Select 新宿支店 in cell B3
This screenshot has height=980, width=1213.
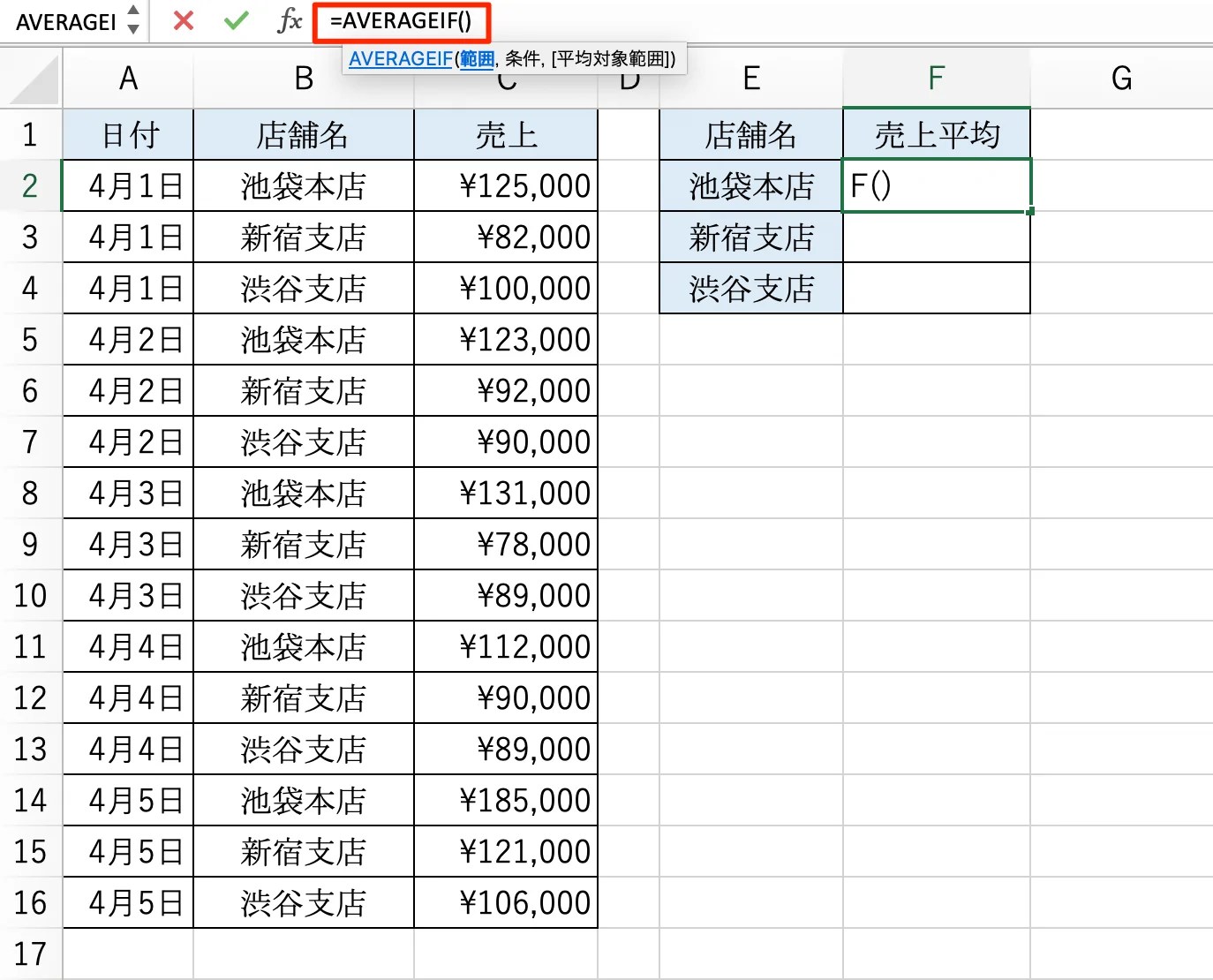click(304, 237)
